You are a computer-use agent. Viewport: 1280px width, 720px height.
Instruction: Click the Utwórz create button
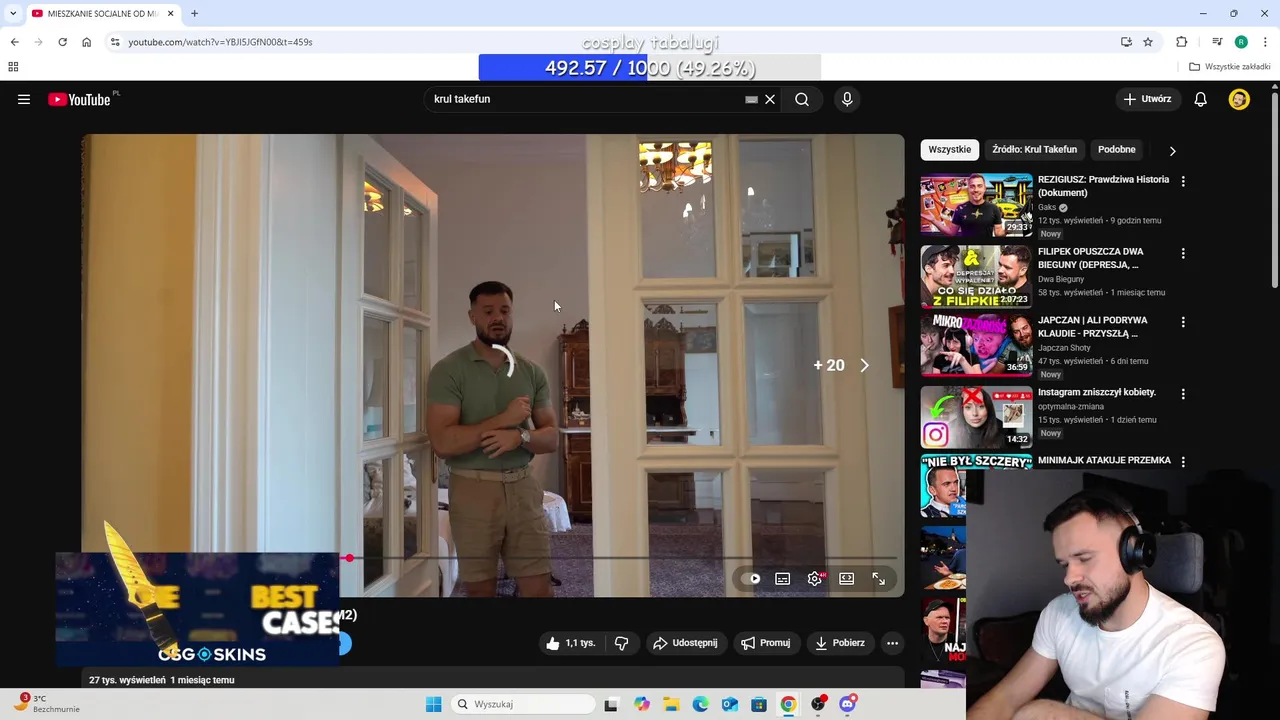point(1147,99)
